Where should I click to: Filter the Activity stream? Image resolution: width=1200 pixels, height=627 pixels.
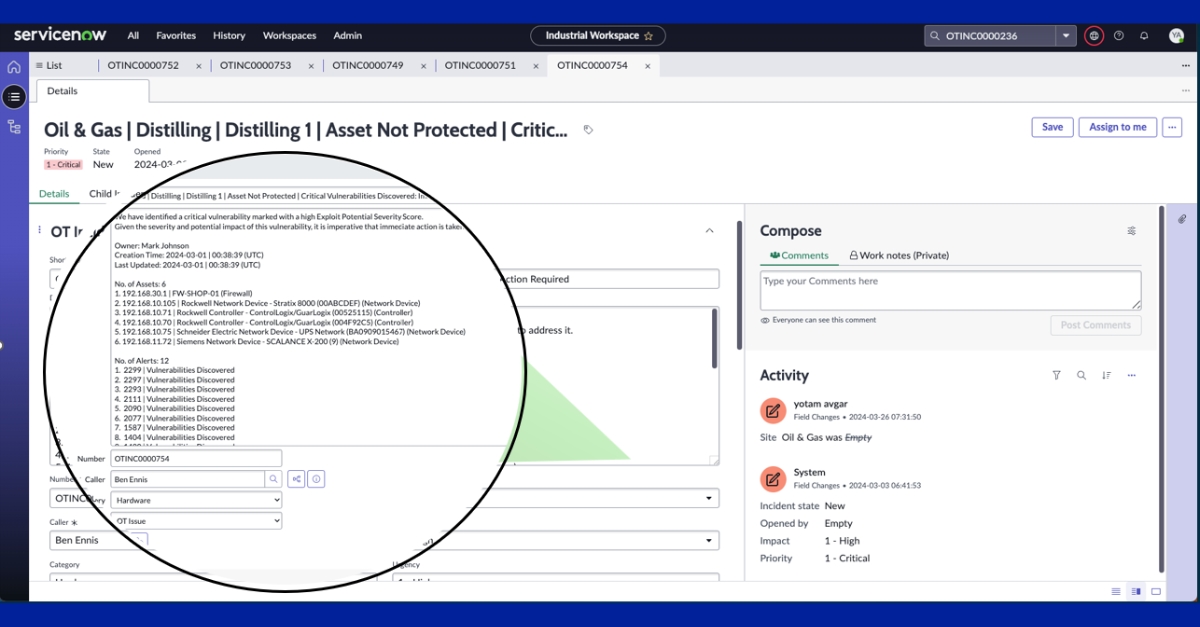pos(1056,376)
